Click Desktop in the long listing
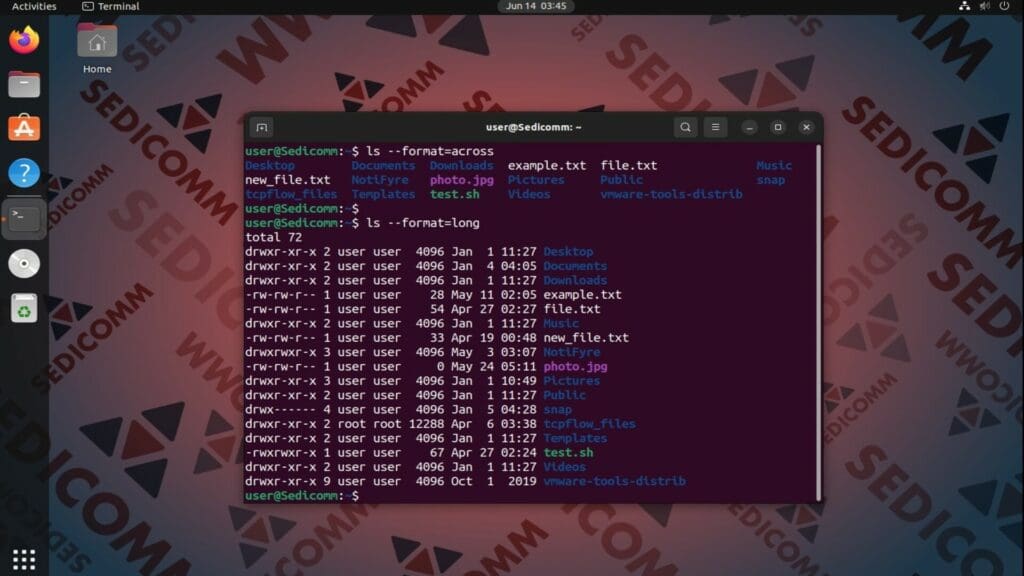The height and width of the screenshot is (576, 1024). [568, 251]
